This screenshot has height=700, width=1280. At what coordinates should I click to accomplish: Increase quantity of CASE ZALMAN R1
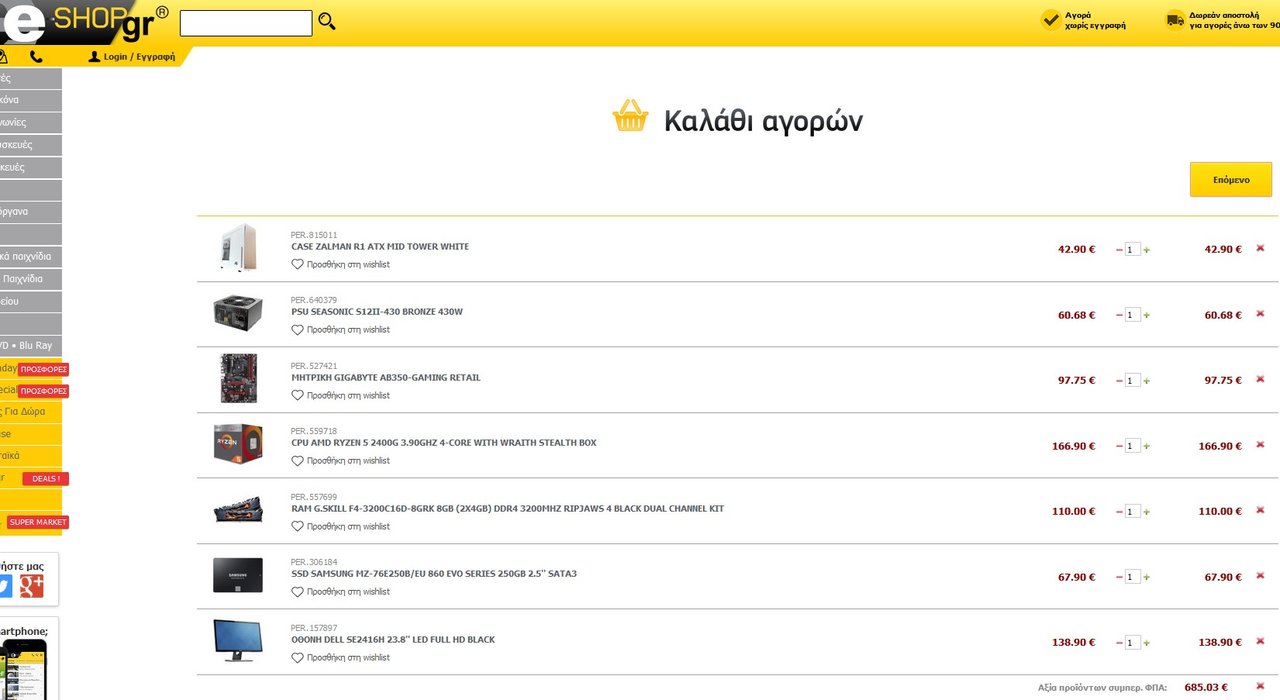tap(1146, 250)
